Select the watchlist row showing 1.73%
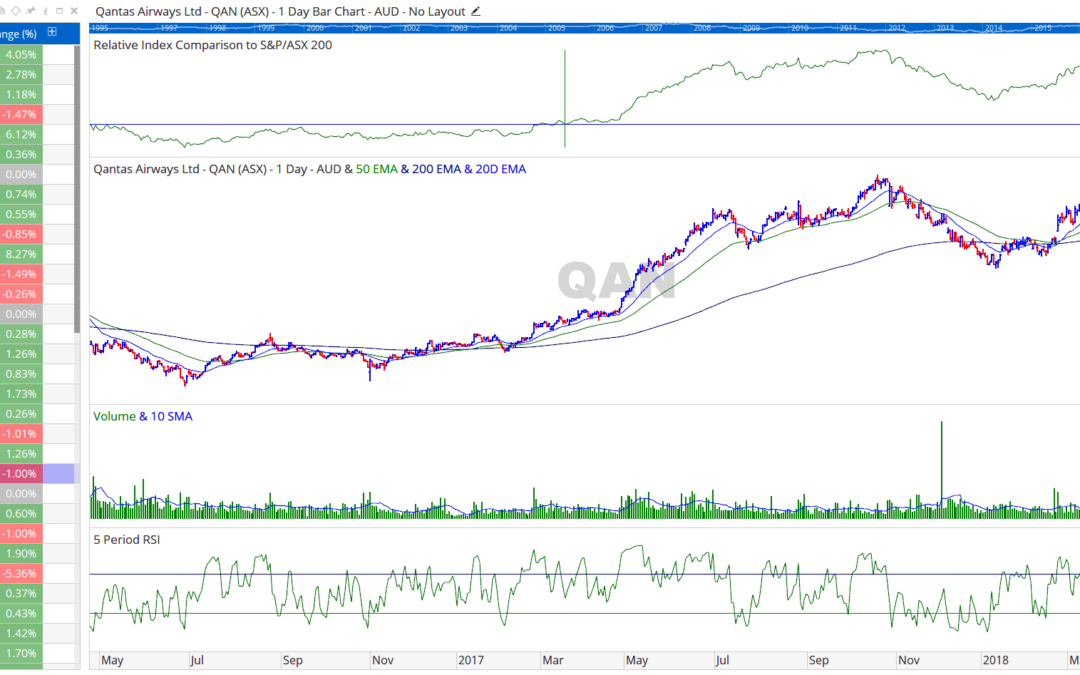The image size is (1080, 675). tap(37, 394)
